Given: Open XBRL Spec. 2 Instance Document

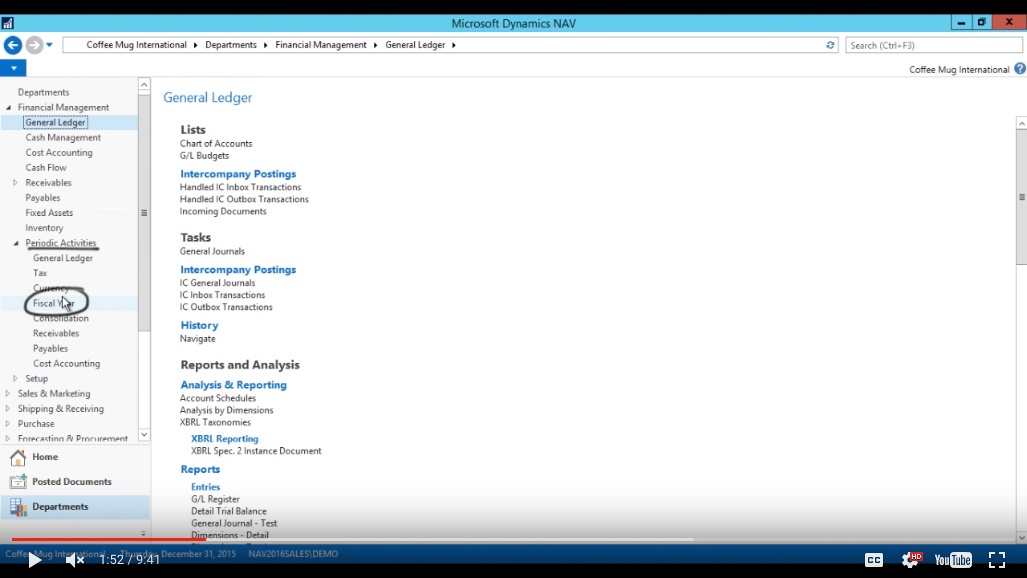Looking at the screenshot, I should (256, 452).
